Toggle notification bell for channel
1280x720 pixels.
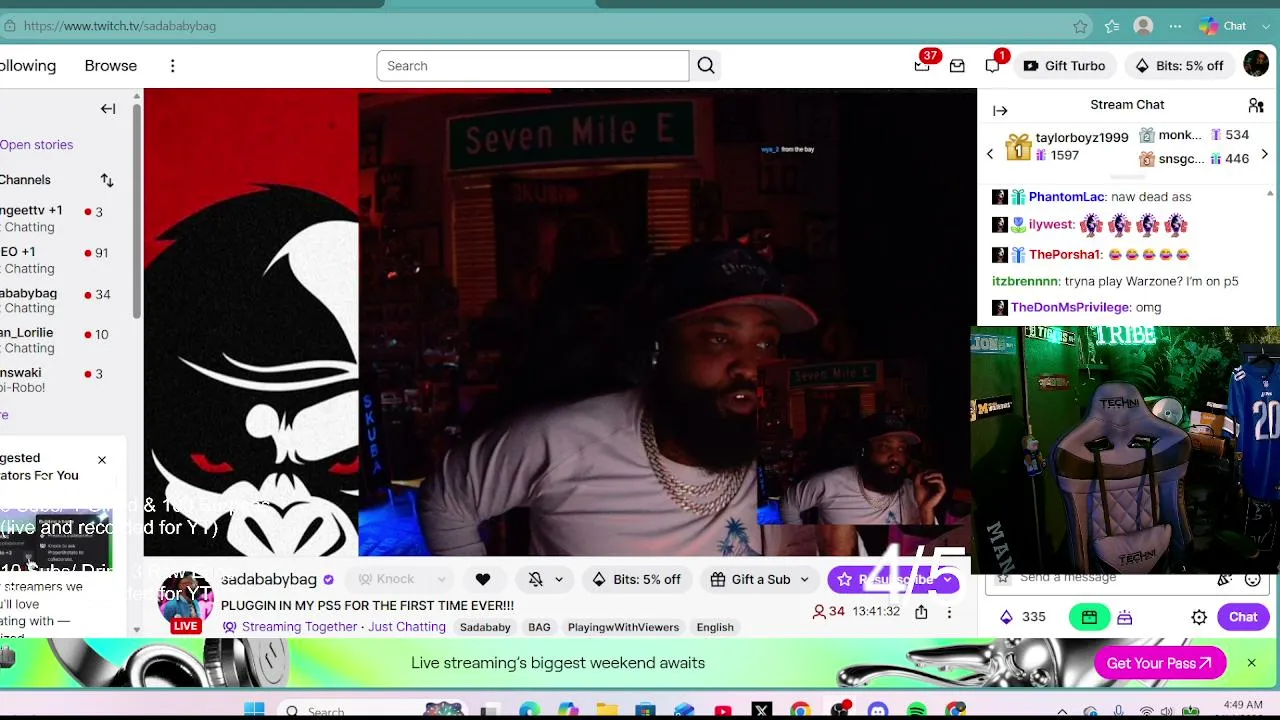(536, 579)
